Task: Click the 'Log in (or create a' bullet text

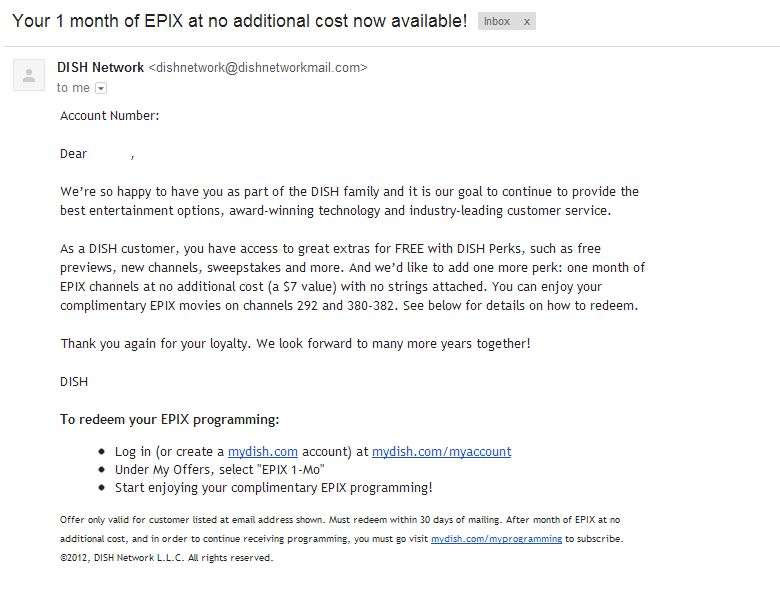Action: coord(170,451)
